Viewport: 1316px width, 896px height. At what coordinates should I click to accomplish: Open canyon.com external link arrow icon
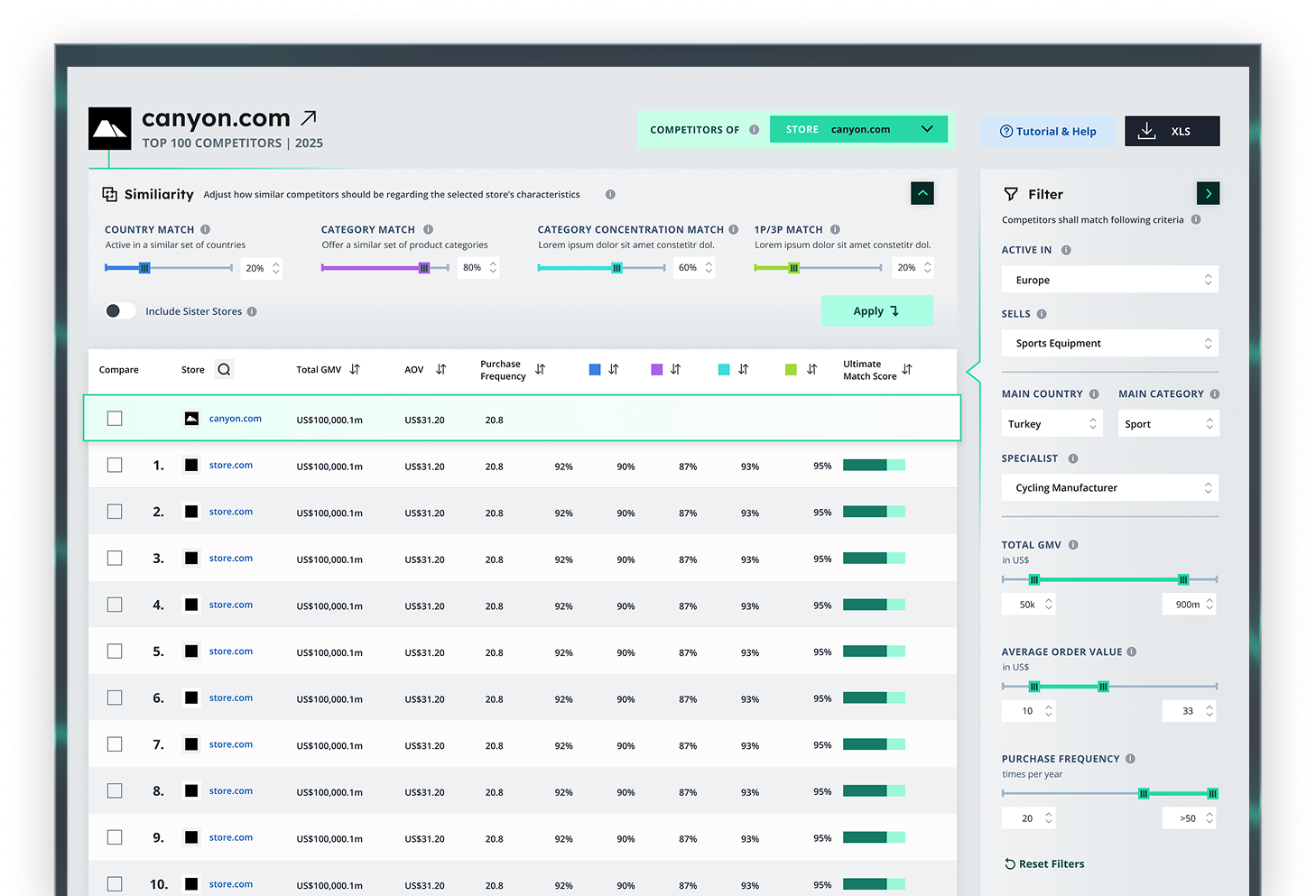[309, 117]
